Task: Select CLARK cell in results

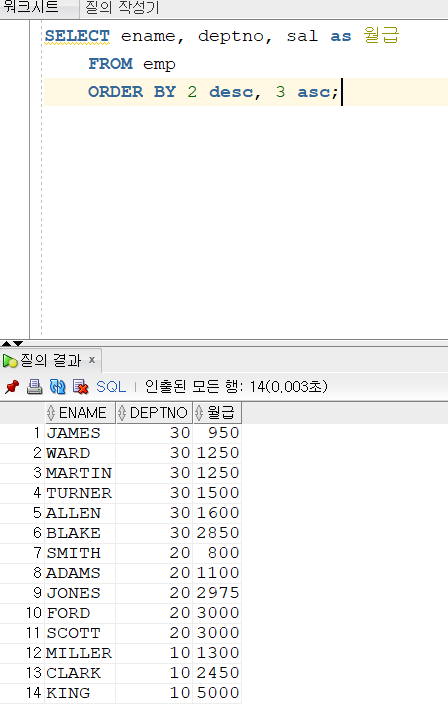Action: pyautogui.click(x=80, y=673)
